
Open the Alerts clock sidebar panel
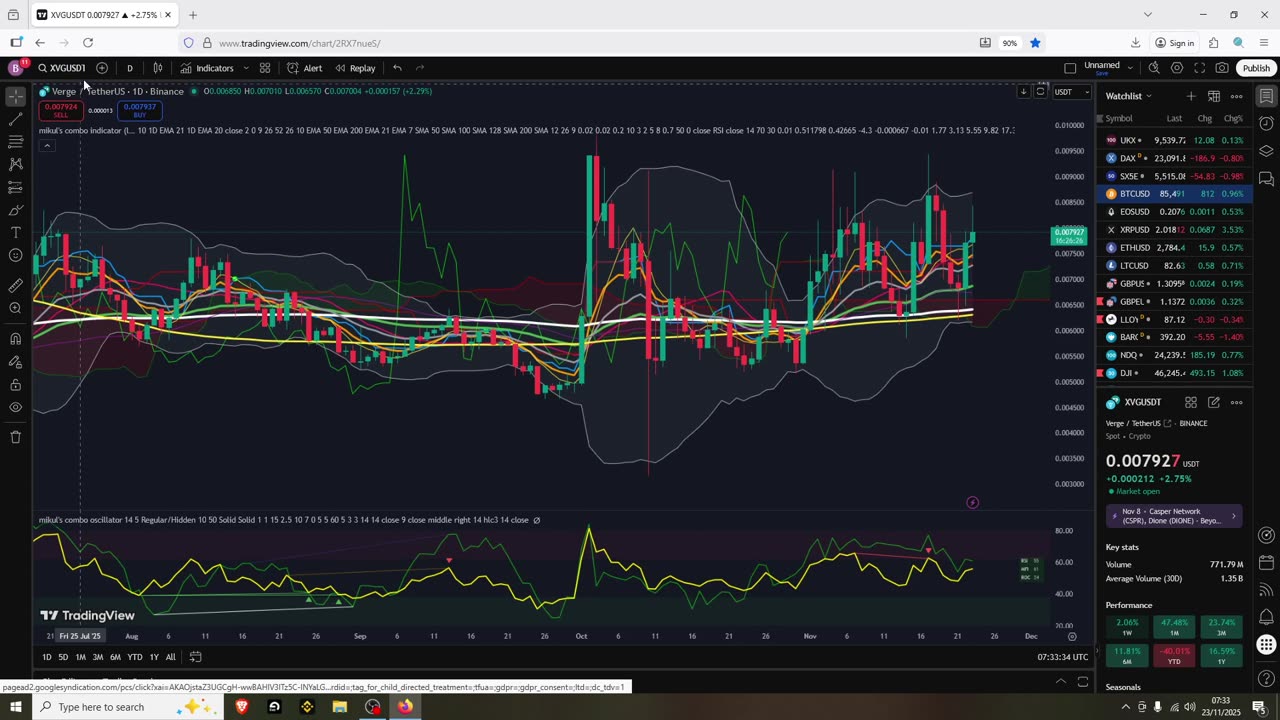tap(1266, 123)
